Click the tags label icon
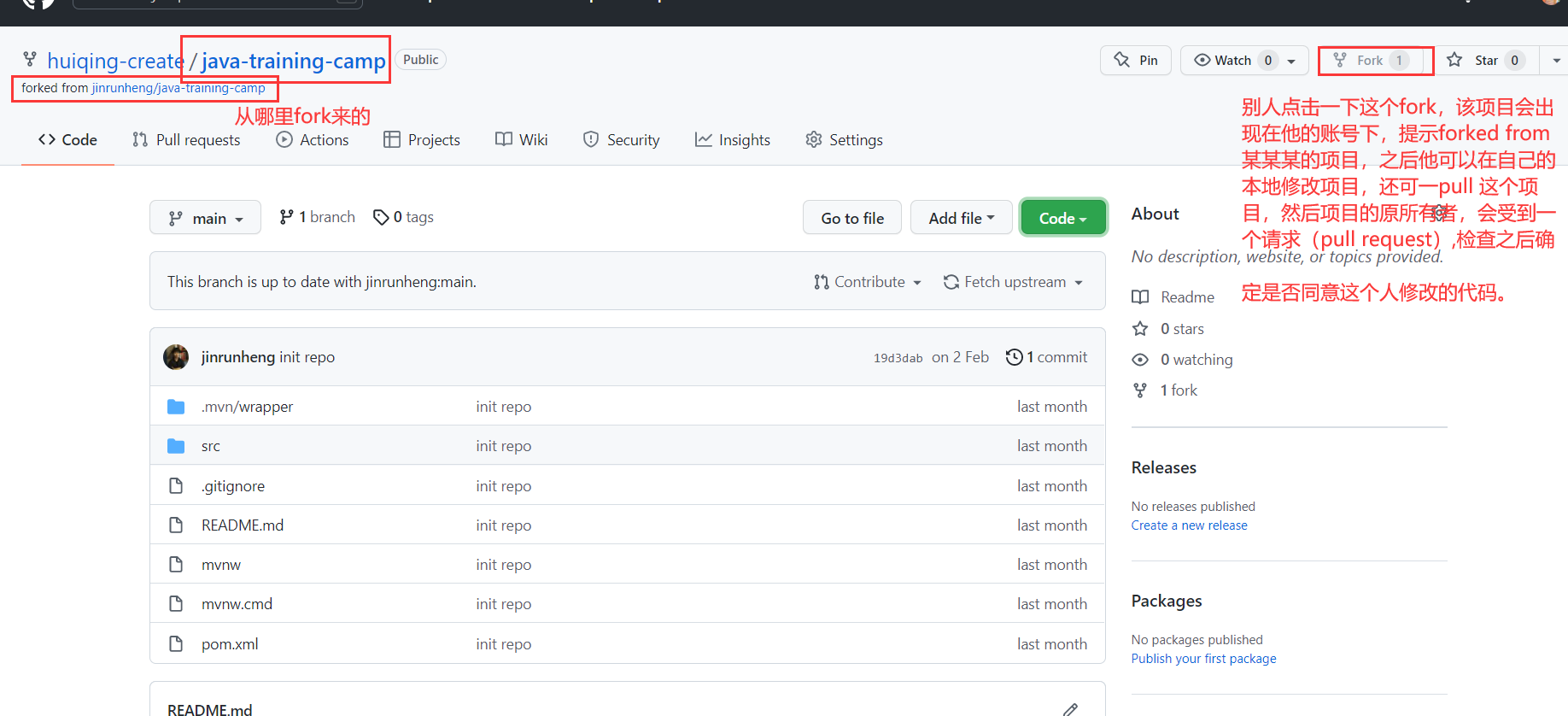1568x716 pixels. click(381, 218)
